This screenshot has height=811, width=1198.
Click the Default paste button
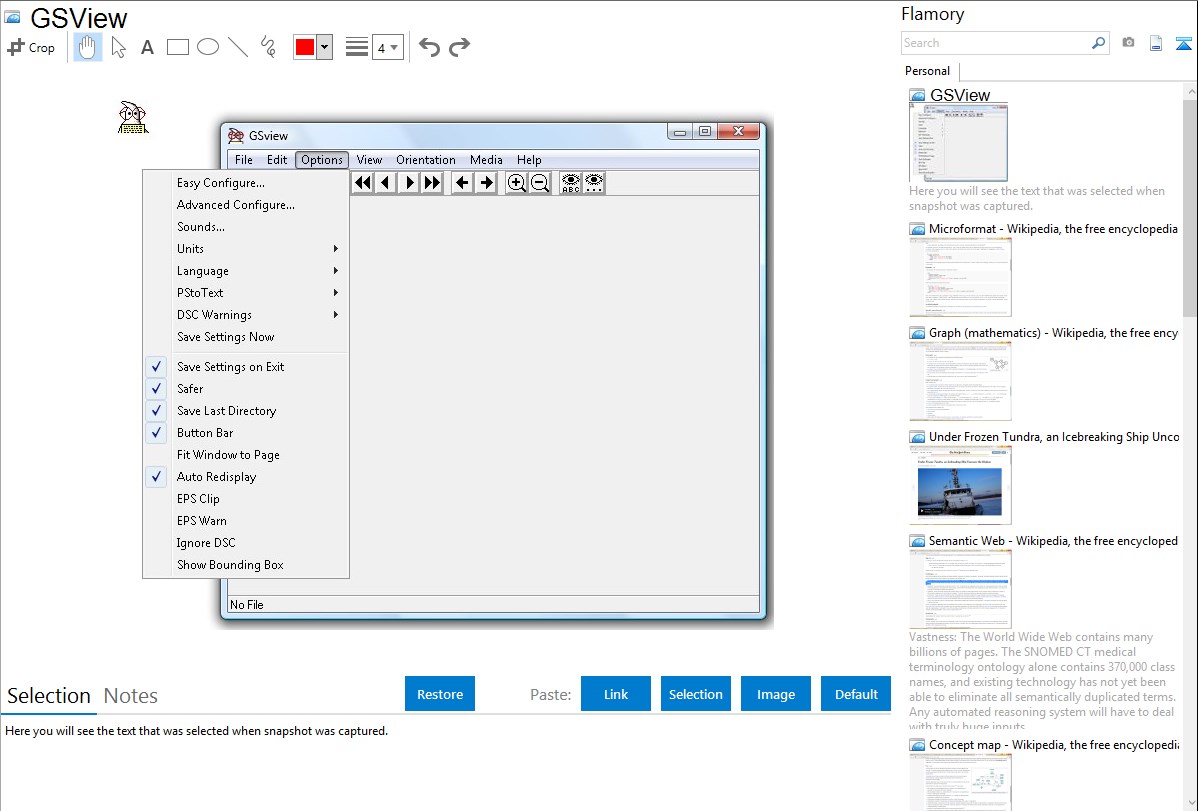[856, 694]
